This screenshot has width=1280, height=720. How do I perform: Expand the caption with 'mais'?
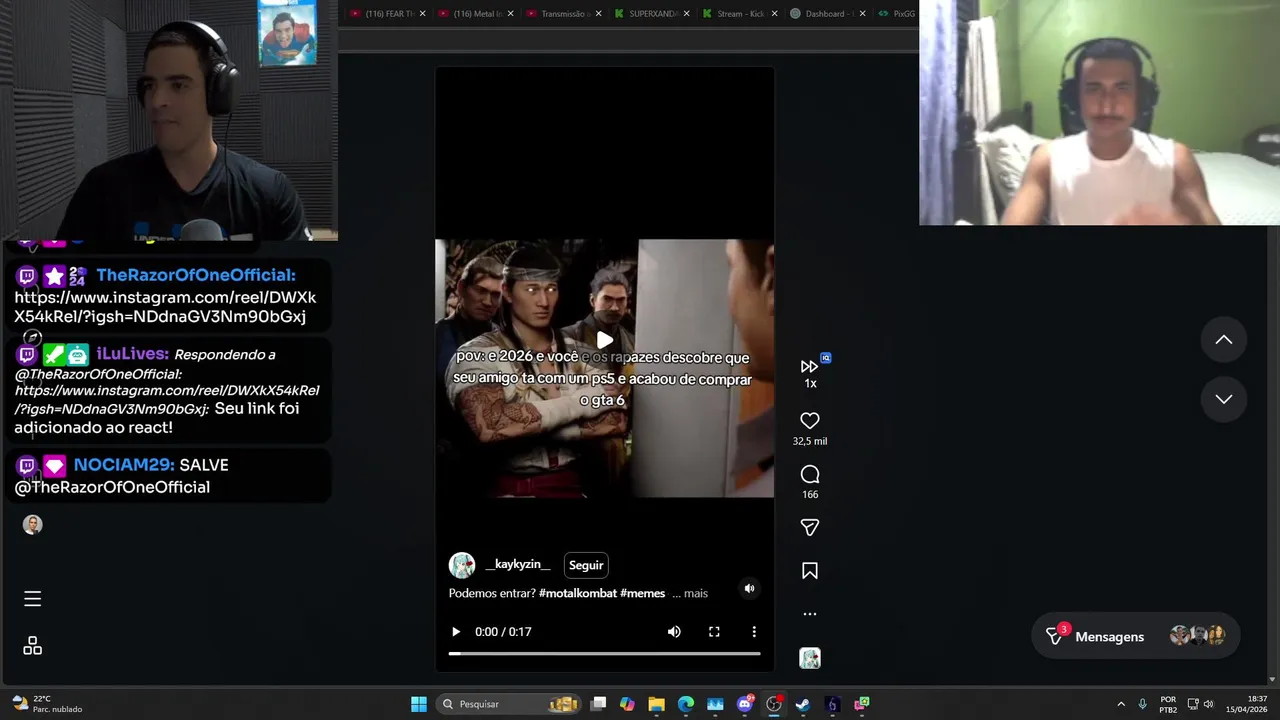coord(696,594)
